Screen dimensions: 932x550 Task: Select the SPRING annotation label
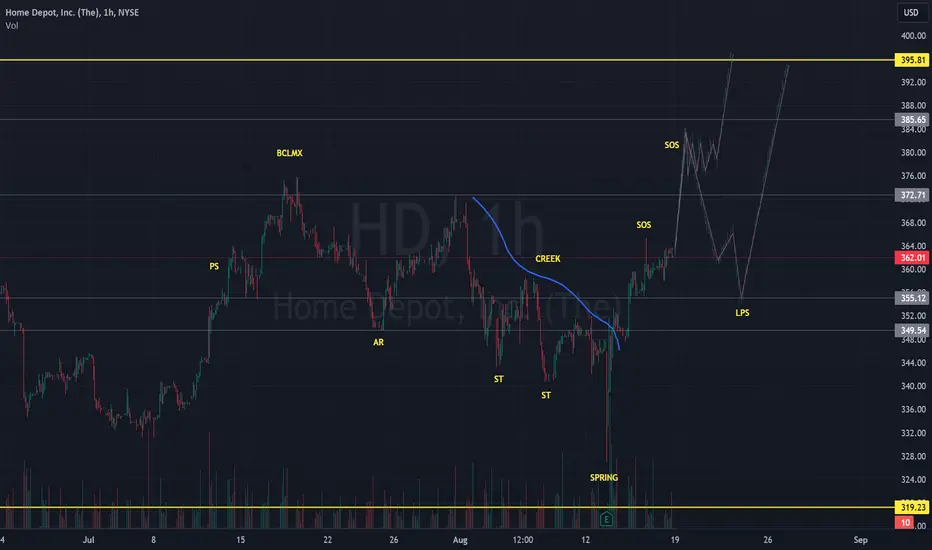tap(604, 477)
